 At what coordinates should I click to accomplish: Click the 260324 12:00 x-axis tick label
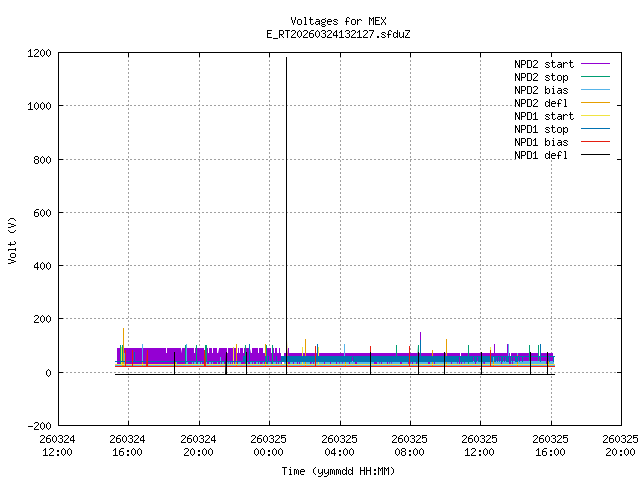click(x=57, y=445)
